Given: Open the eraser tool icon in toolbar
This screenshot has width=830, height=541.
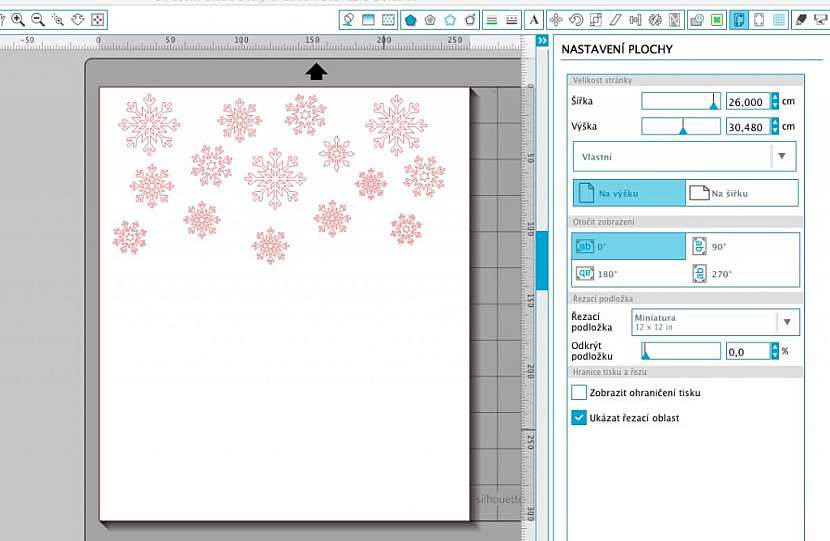Looking at the screenshot, I should (800, 19).
